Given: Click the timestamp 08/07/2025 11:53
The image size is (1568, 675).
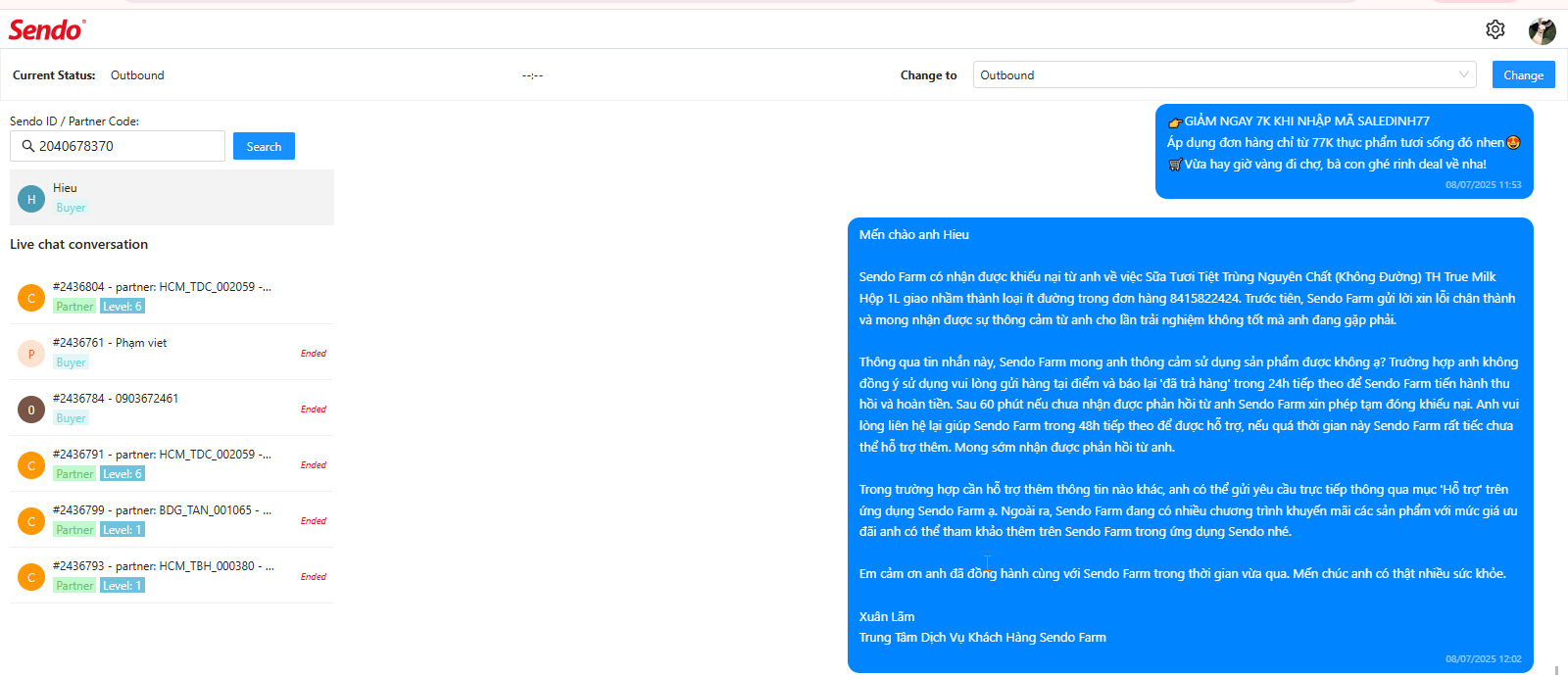Looking at the screenshot, I should (1484, 185).
